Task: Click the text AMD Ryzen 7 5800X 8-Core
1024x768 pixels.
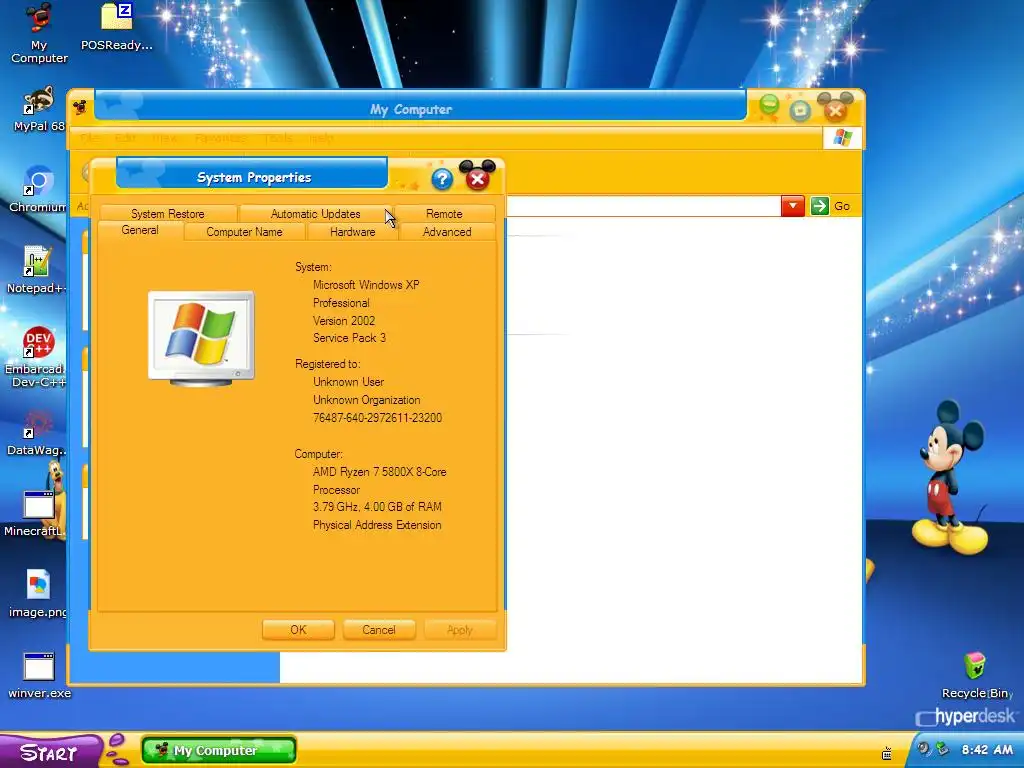Action: pyautogui.click(x=379, y=472)
